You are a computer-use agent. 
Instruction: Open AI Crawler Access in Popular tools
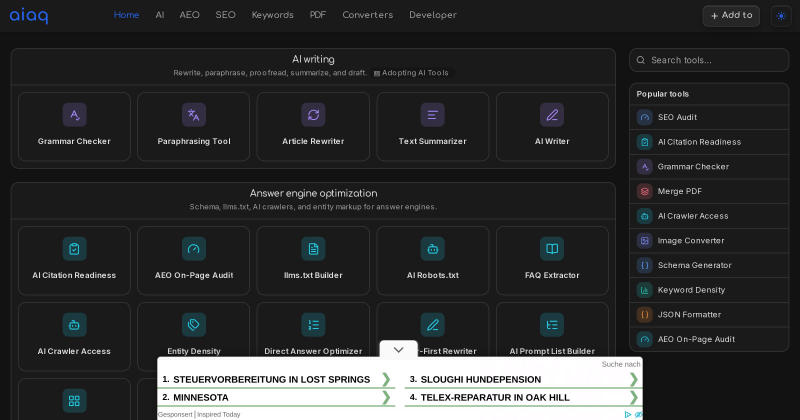pyautogui.click(x=709, y=216)
